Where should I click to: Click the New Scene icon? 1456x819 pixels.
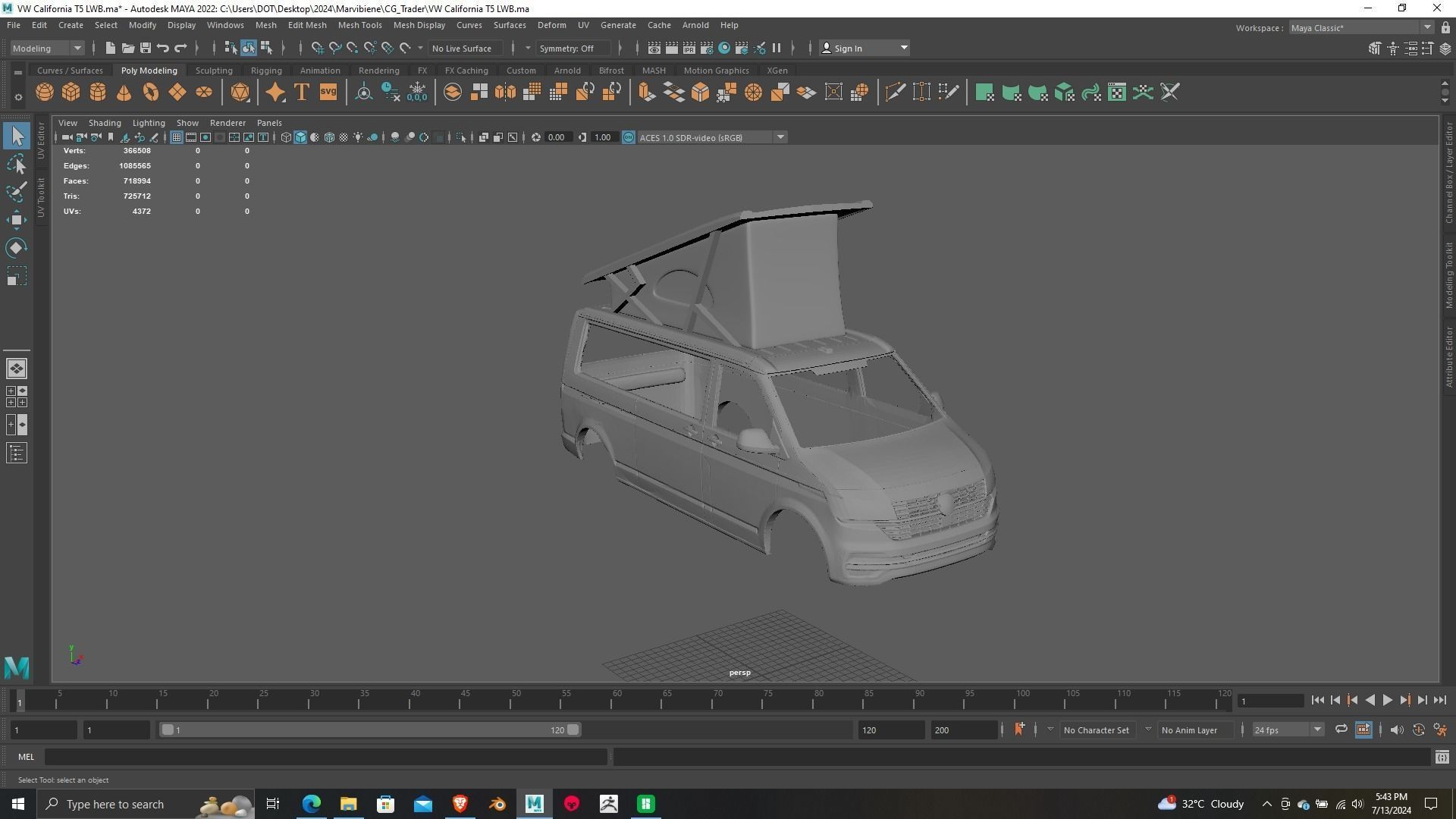point(110,48)
